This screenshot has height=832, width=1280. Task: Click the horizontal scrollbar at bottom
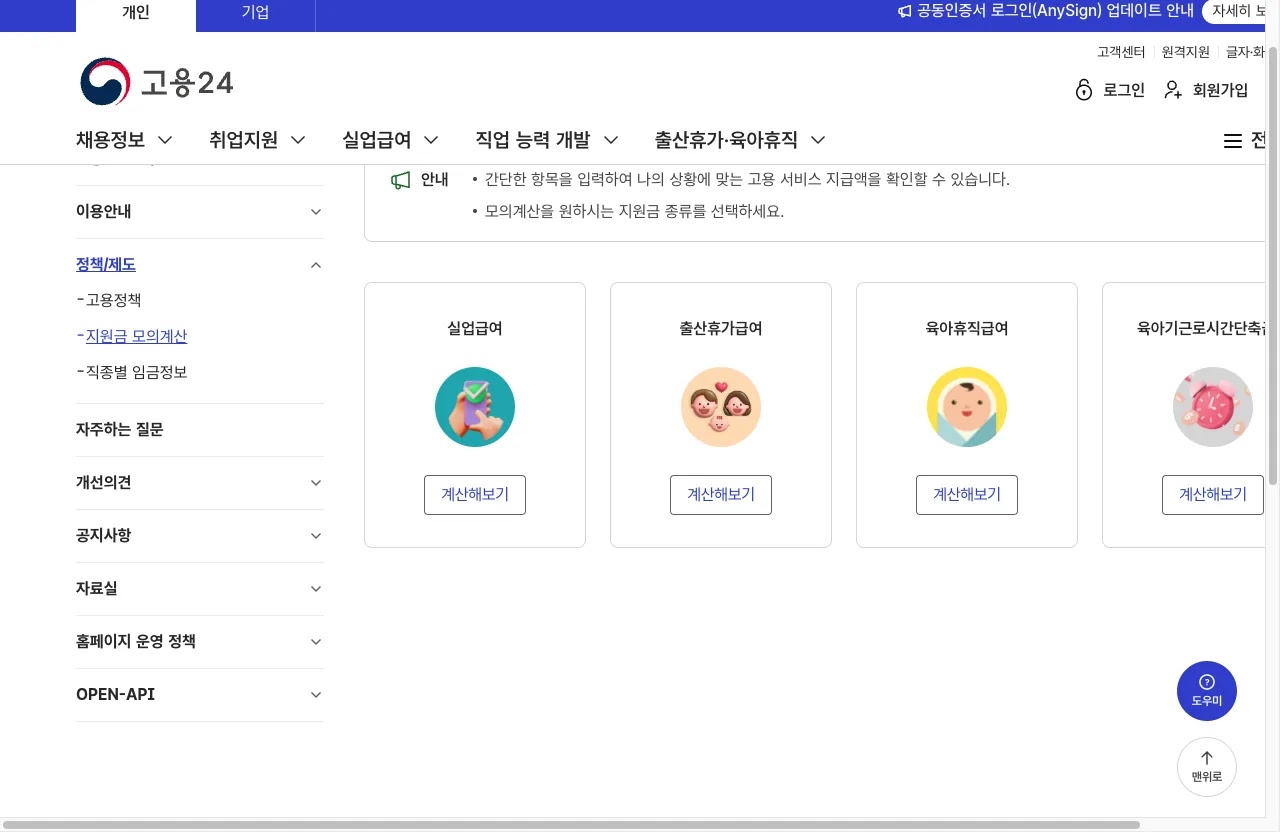[570, 825]
